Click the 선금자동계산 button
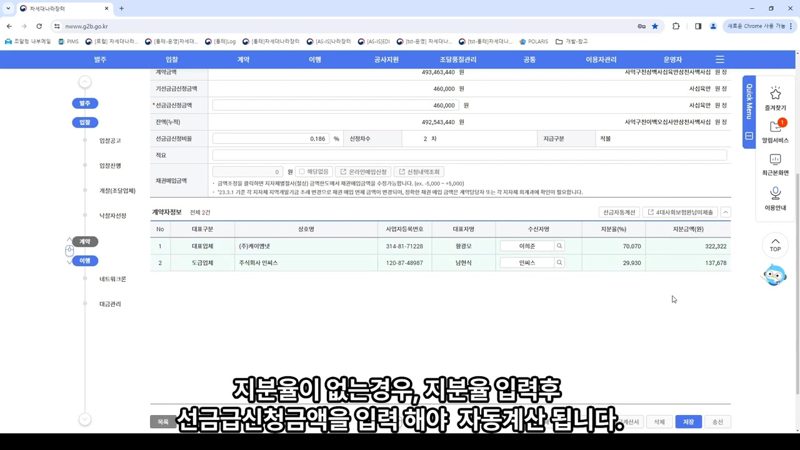 click(x=619, y=212)
